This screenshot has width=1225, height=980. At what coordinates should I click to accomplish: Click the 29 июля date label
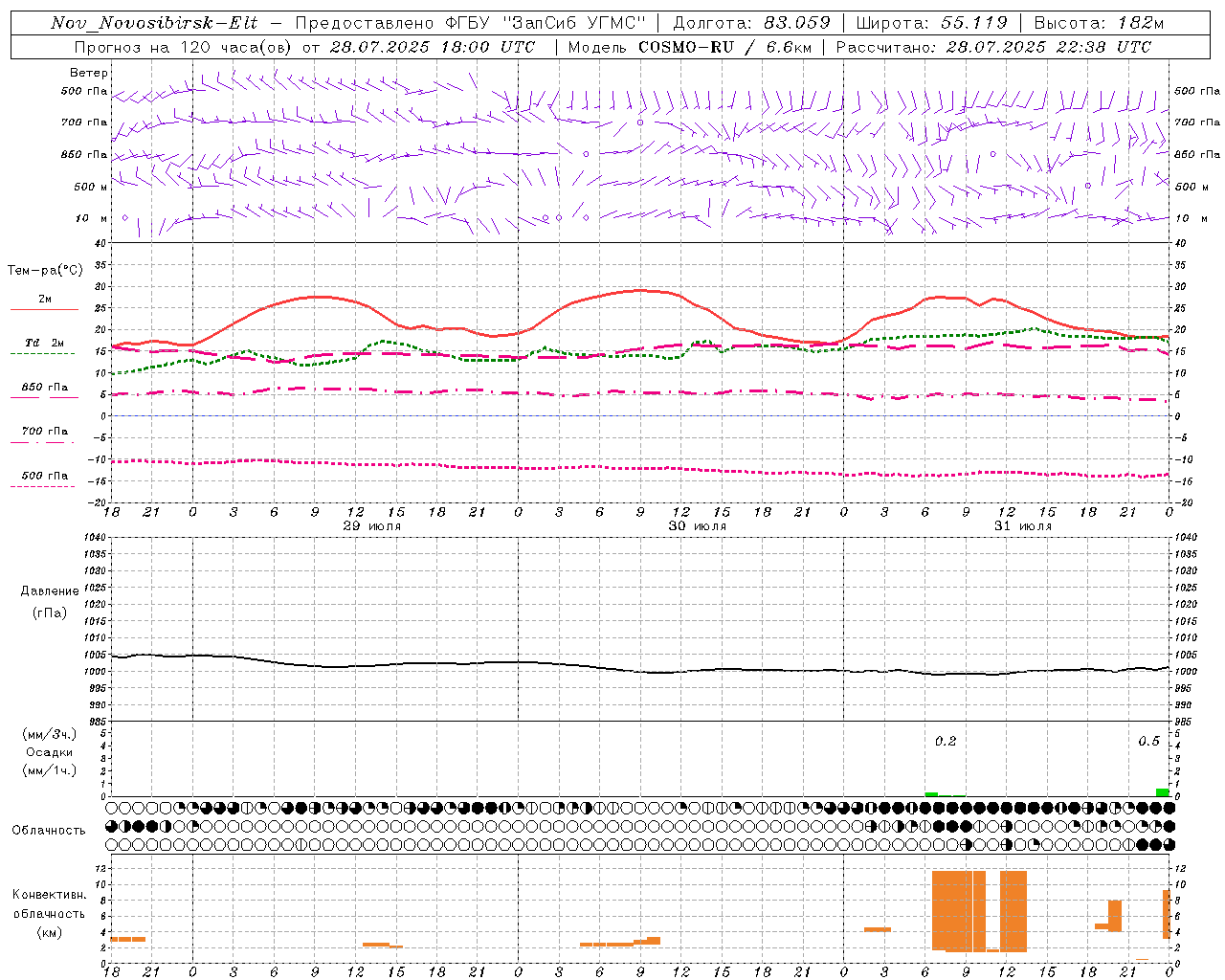[372, 526]
